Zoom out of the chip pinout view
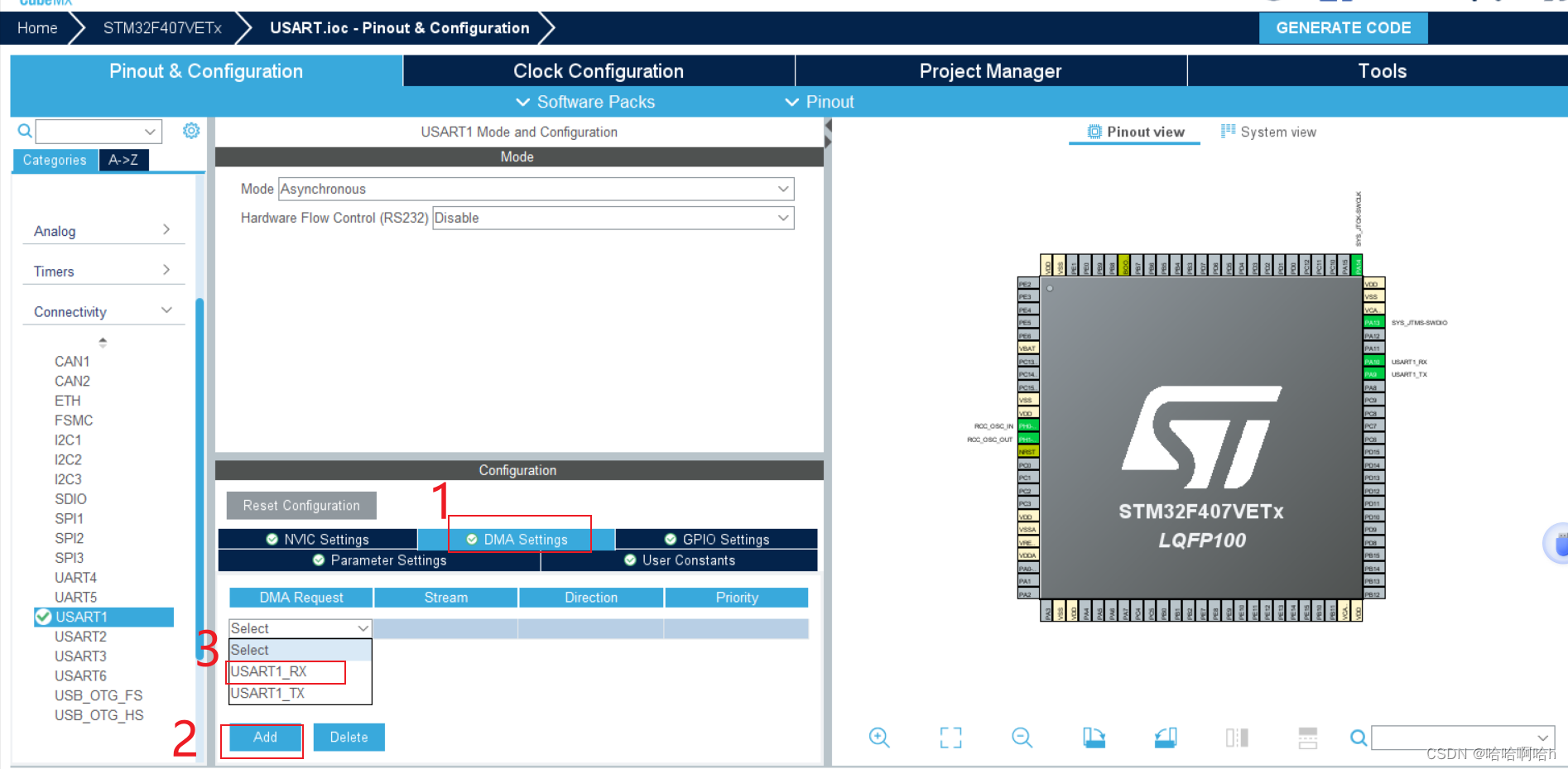This screenshot has height=769, width=1568. [x=1022, y=738]
